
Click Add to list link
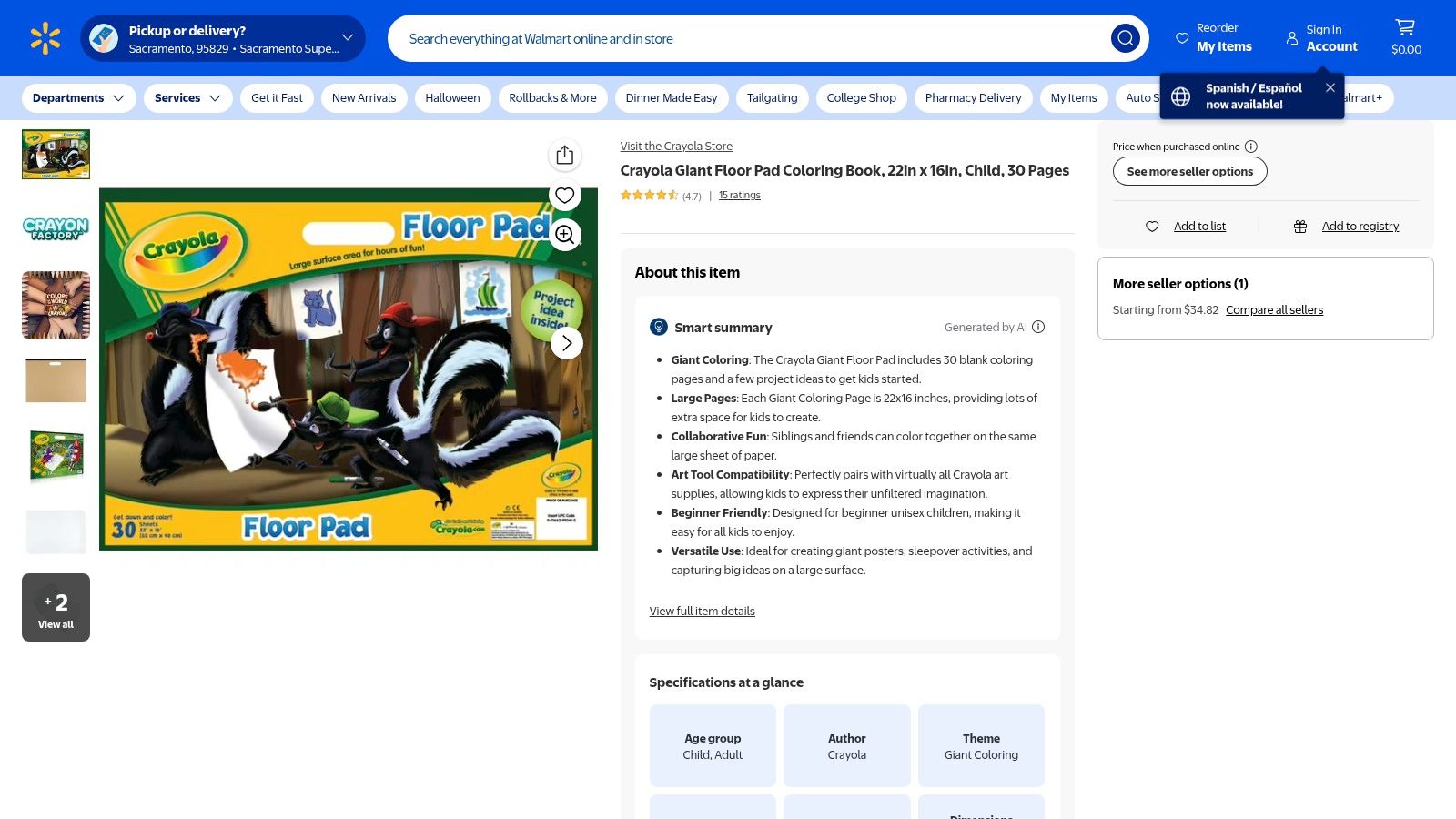1199,227
